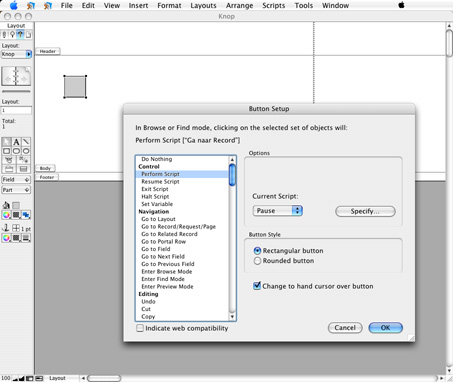The height and width of the screenshot is (382, 453).
Task: Select Rectangular button radio option
Action: click(257, 251)
